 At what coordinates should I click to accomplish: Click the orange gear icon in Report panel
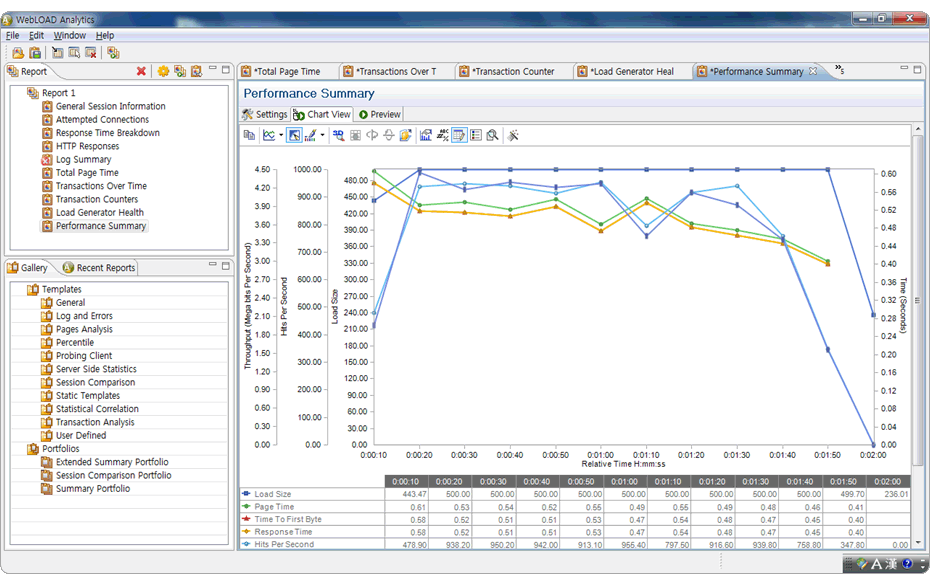[163, 71]
